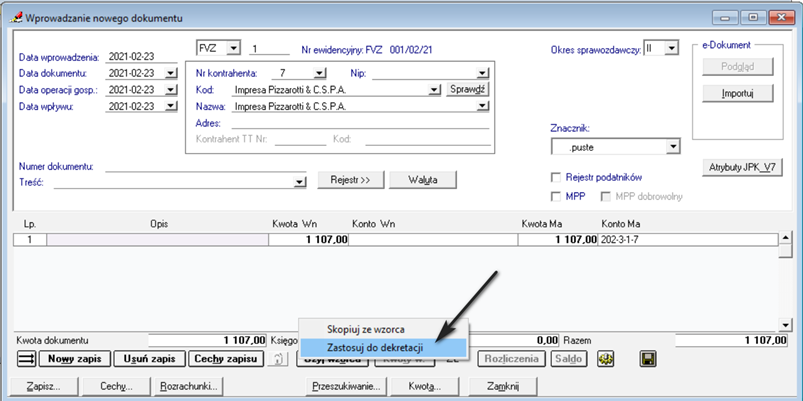Viewport: 803px width, 401px height.
Task: Click the table scrollbar down arrow
Action: point(785,325)
